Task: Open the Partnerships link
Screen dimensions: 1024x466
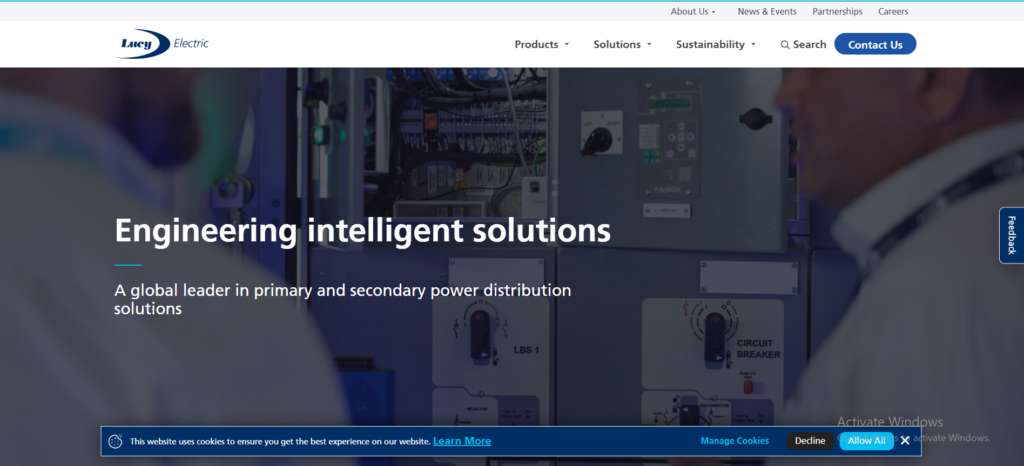Action: [x=837, y=12]
